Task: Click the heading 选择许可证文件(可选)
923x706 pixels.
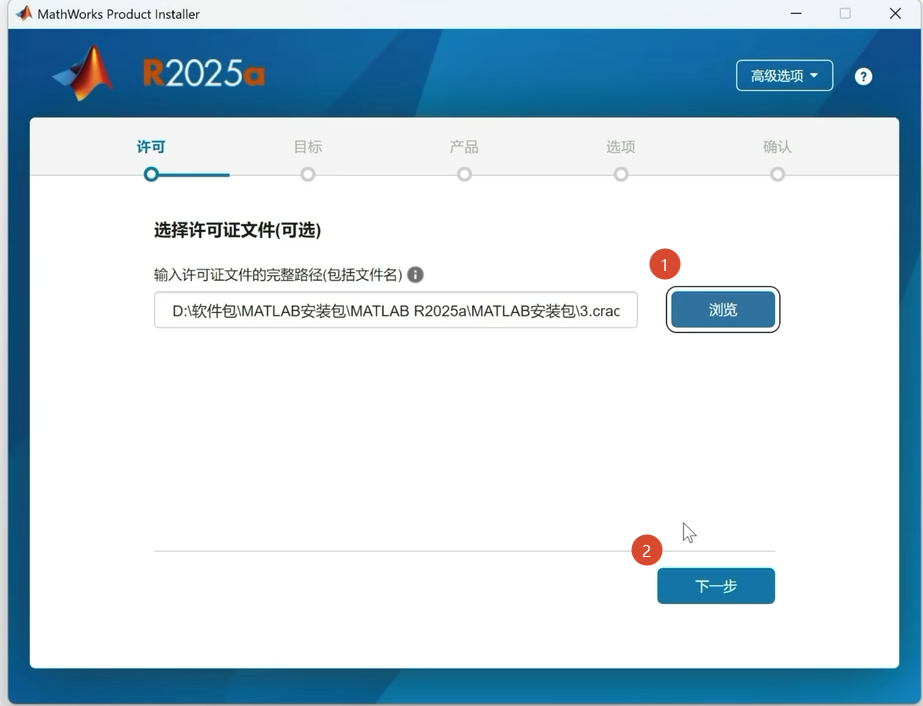Action: point(237,230)
